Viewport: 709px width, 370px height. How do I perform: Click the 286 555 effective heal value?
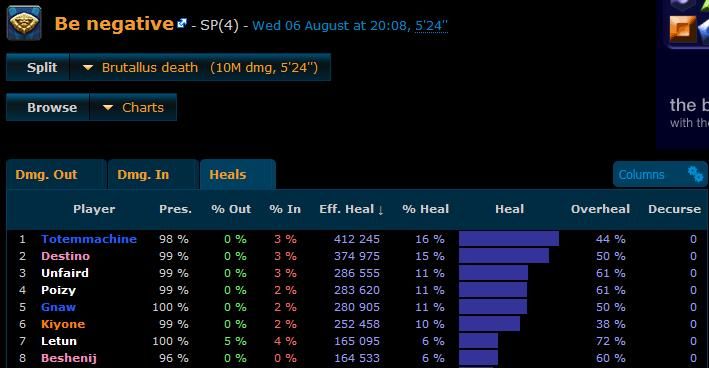point(357,273)
